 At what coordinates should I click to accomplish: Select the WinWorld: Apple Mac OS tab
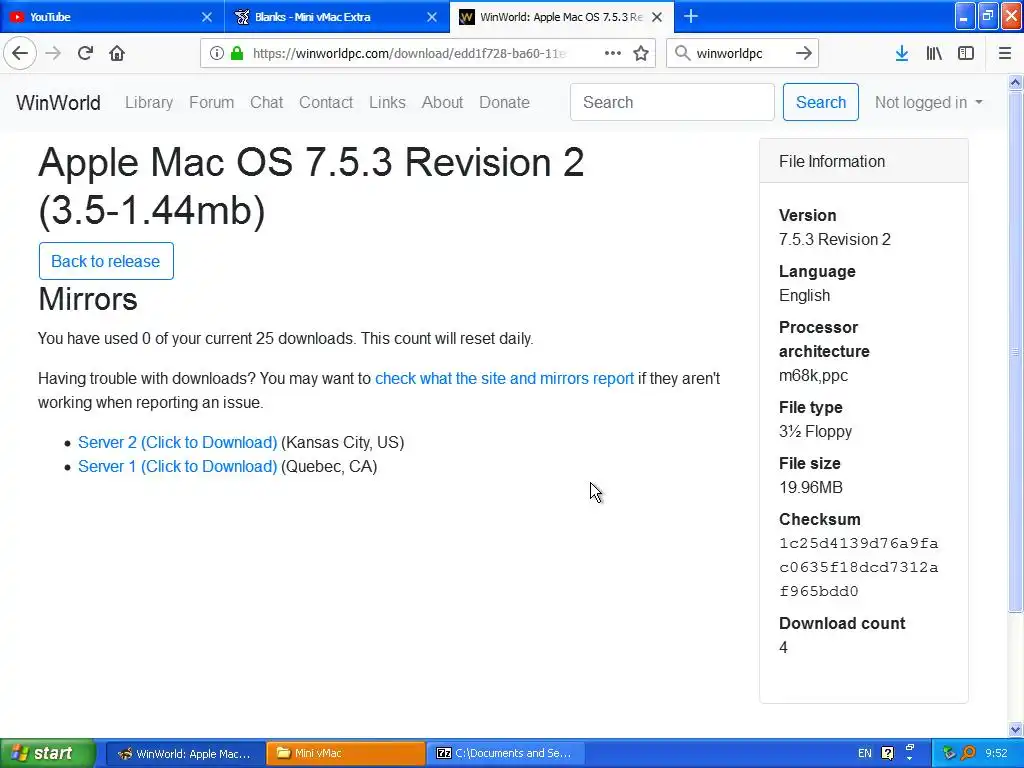tap(562, 17)
